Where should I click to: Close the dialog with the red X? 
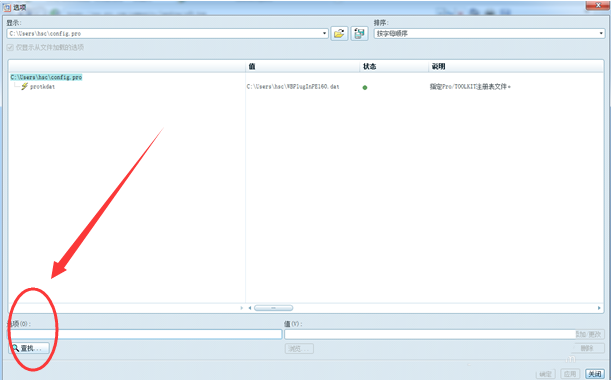click(x=599, y=5)
